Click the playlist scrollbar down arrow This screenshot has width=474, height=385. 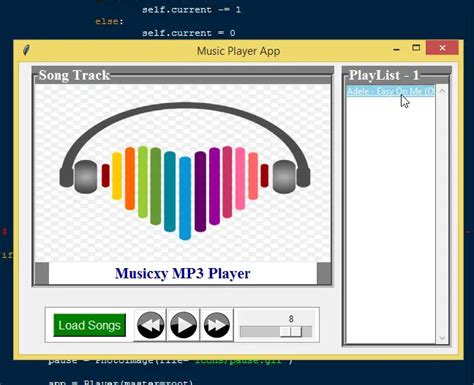click(x=442, y=338)
